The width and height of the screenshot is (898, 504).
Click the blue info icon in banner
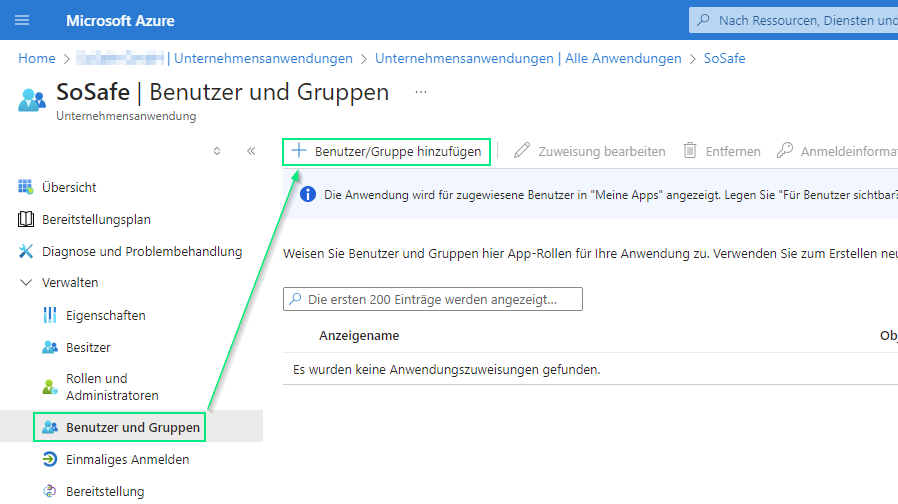[308, 195]
